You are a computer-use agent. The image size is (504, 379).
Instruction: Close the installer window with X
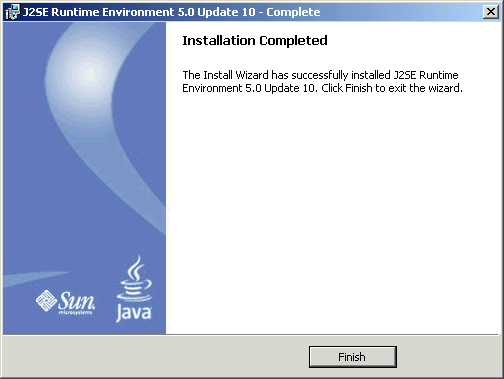click(491, 12)
